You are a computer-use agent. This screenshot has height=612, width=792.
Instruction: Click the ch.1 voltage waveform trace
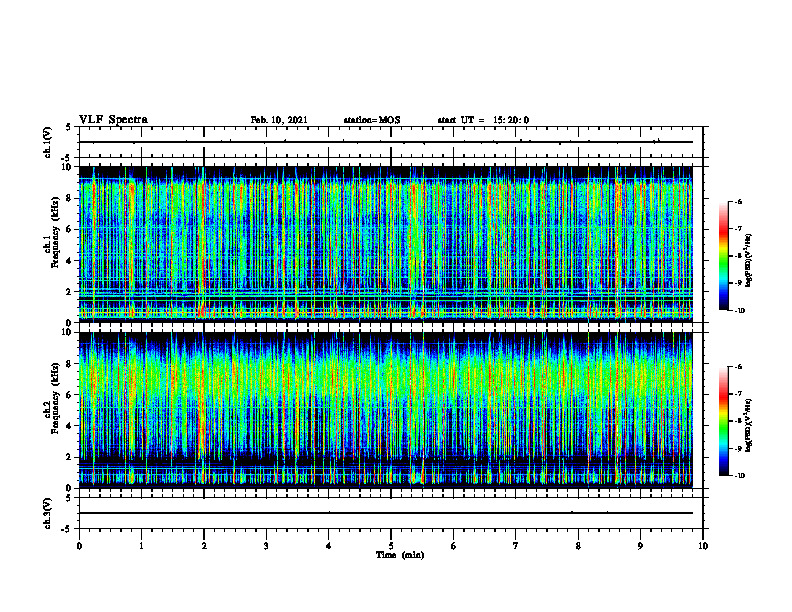pos(385,142)
